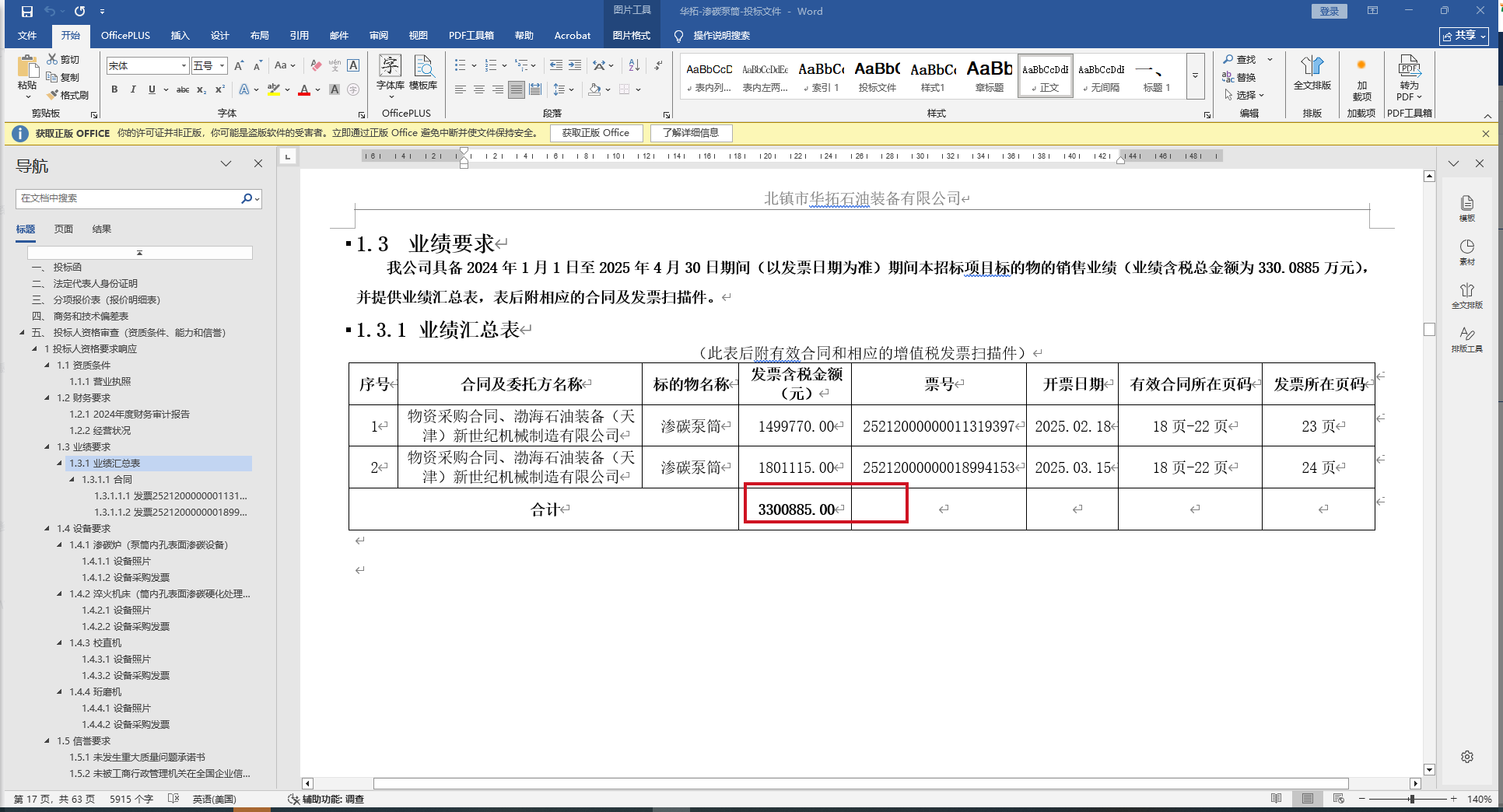The image size is (1503, 812).
Task: Click the 获取正版 Office button
Action: (x=596, y=133)
